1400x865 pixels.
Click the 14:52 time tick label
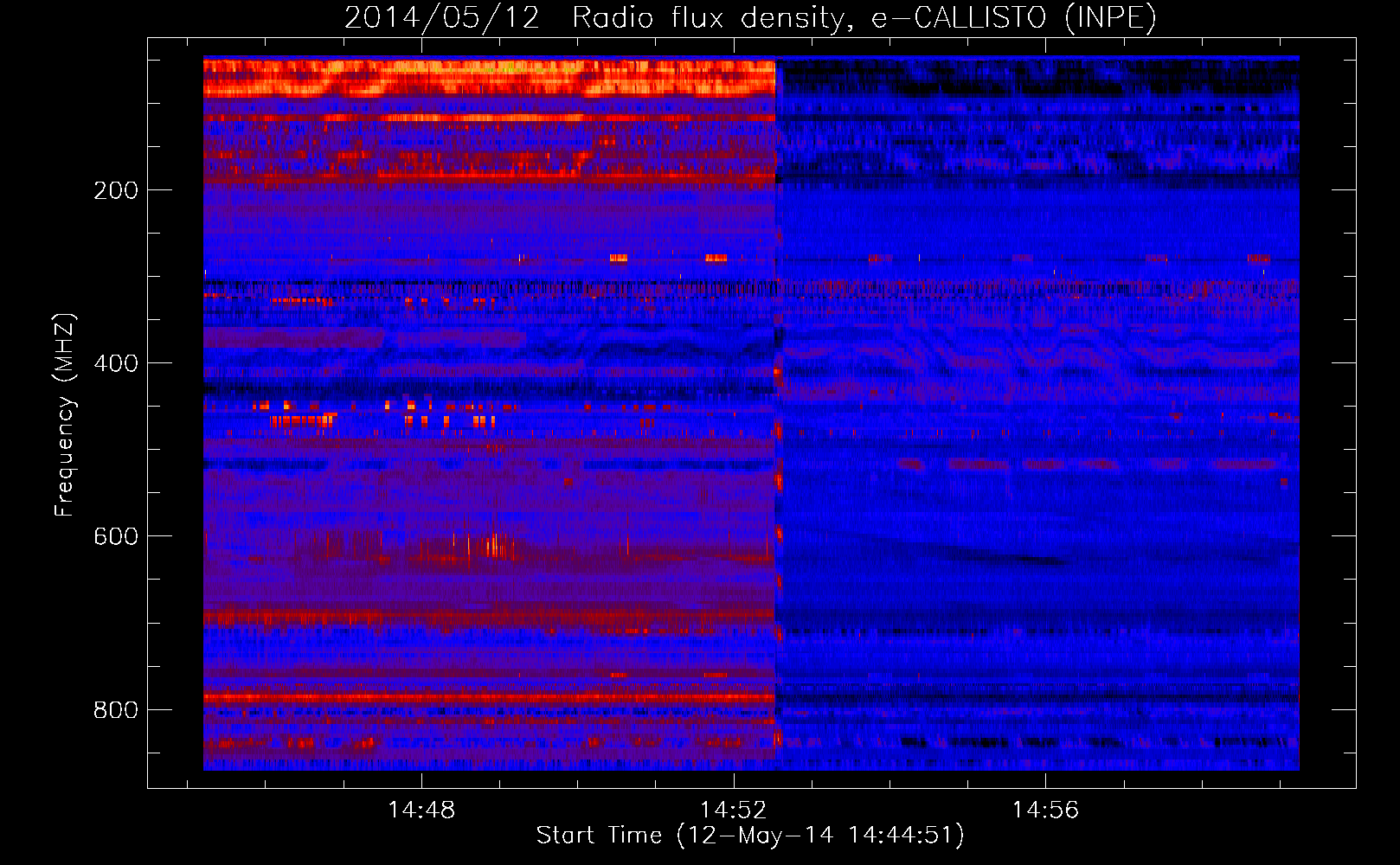tap(734, 811)
